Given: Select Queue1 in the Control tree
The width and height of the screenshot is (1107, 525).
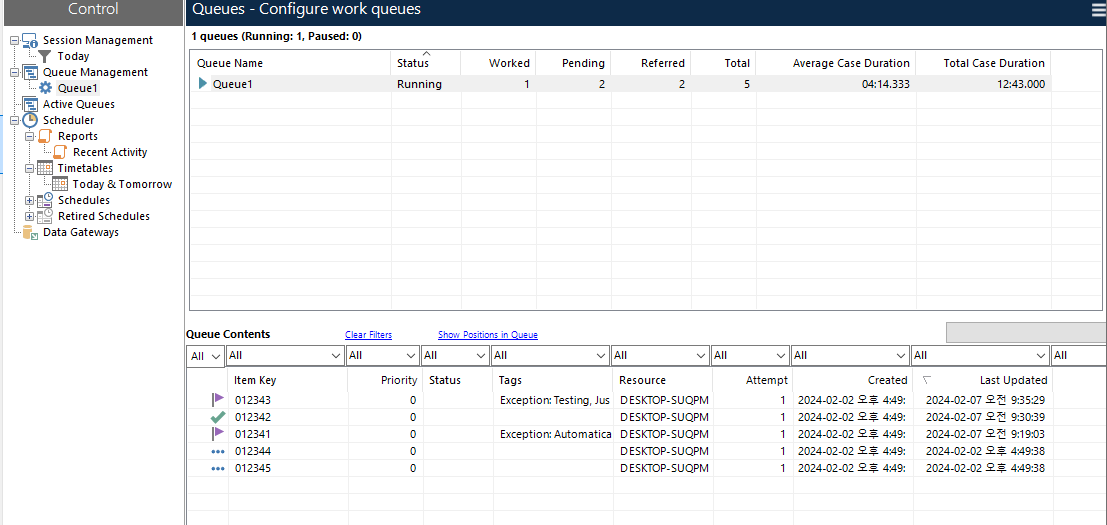Looking at the screenshot, I should click(x=78, y=88).
